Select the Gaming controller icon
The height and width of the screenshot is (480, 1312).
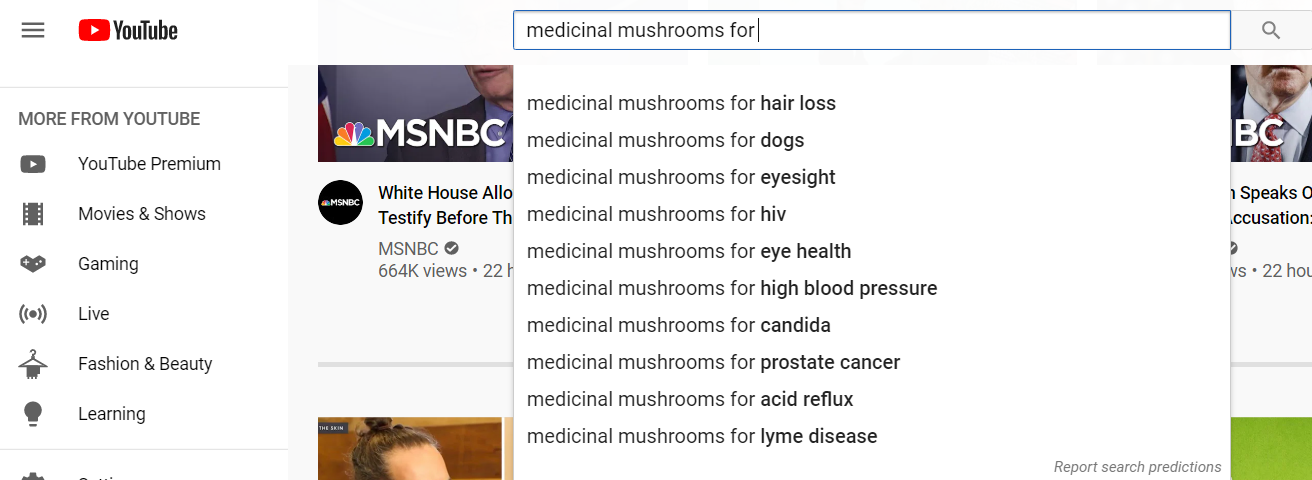point(33,264)
